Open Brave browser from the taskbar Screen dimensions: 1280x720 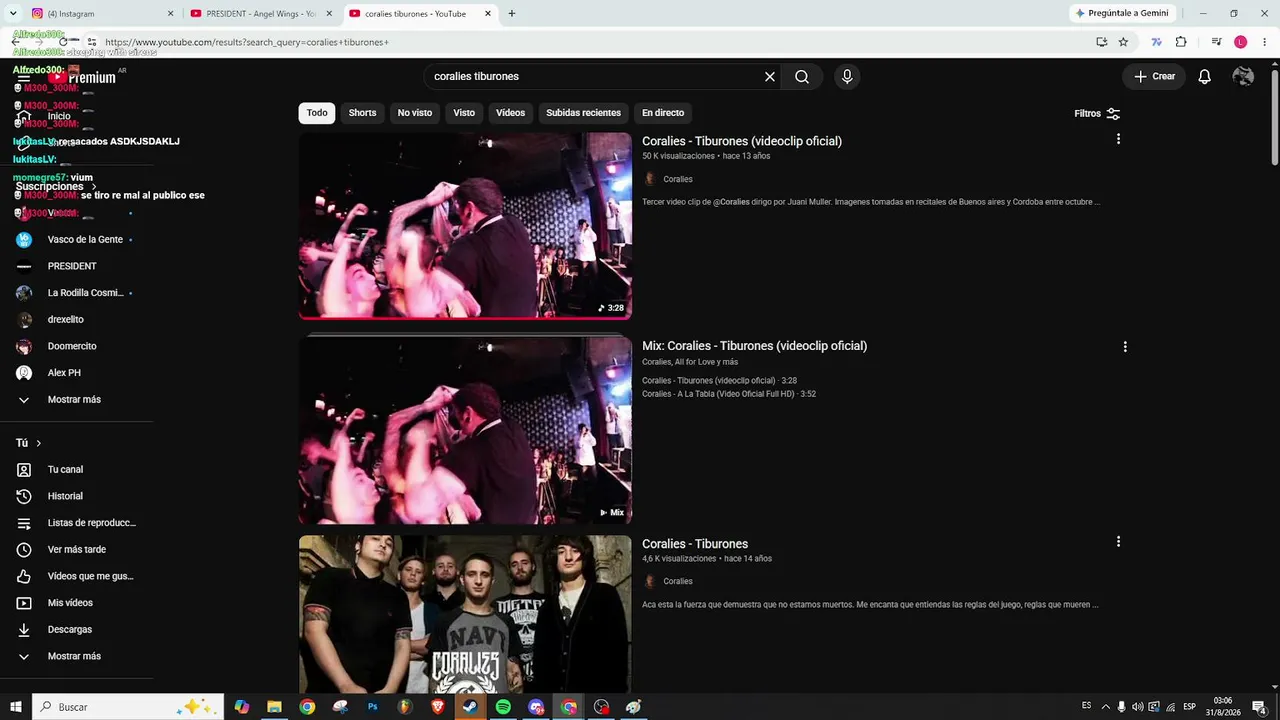pyautogui.click(x=438, y=707)
